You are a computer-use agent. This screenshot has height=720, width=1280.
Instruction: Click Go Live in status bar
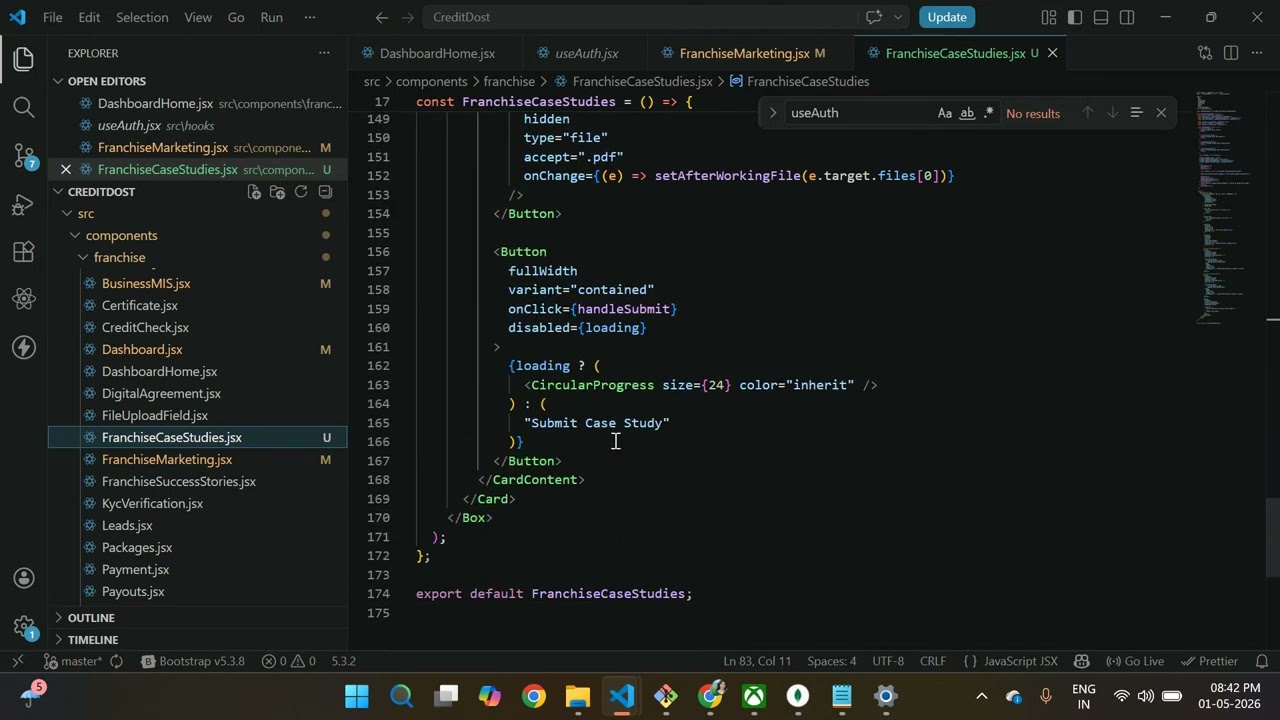1134,661
